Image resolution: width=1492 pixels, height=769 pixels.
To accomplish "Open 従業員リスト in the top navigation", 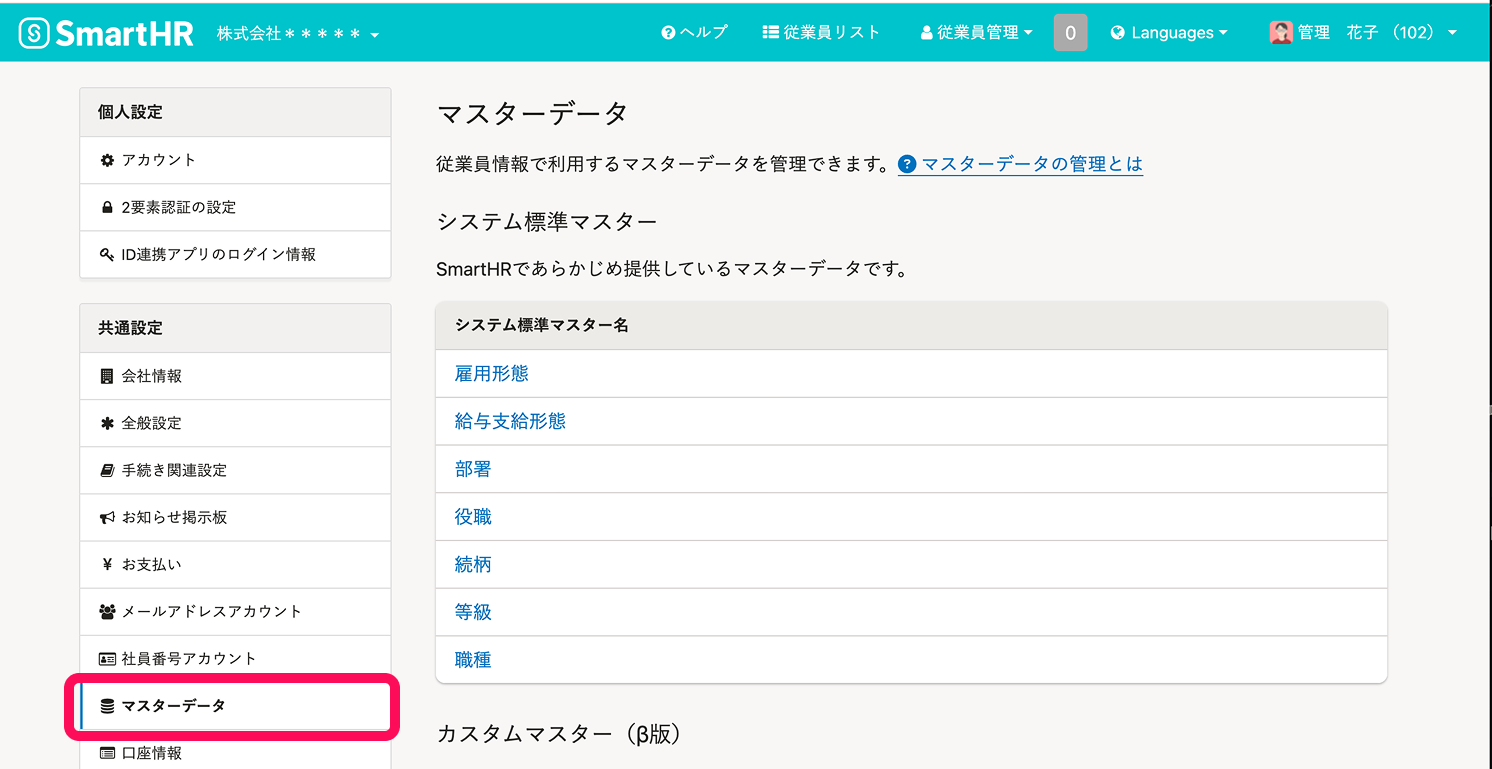I will (821, 33).
